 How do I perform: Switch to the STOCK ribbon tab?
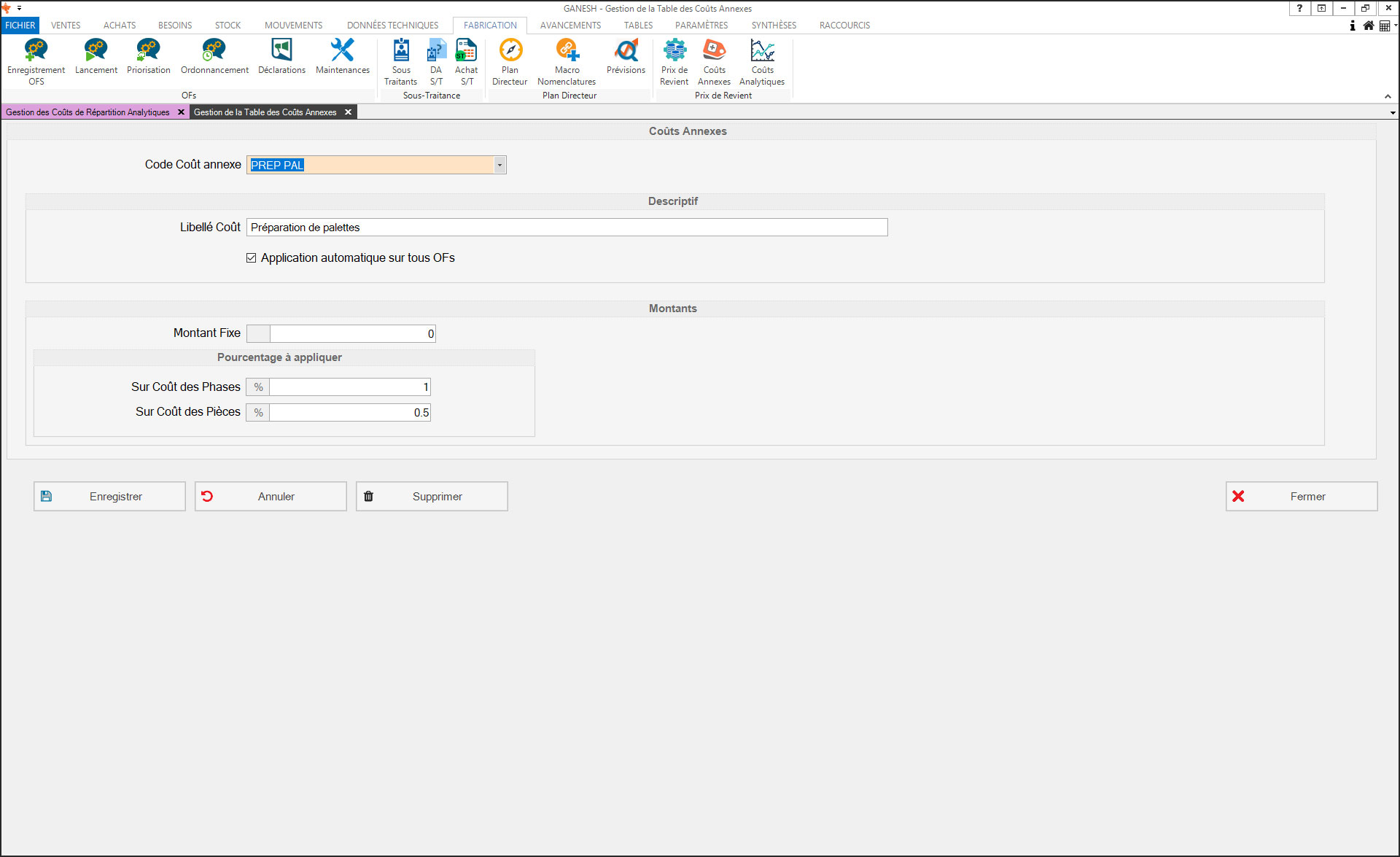coord(227,26)
